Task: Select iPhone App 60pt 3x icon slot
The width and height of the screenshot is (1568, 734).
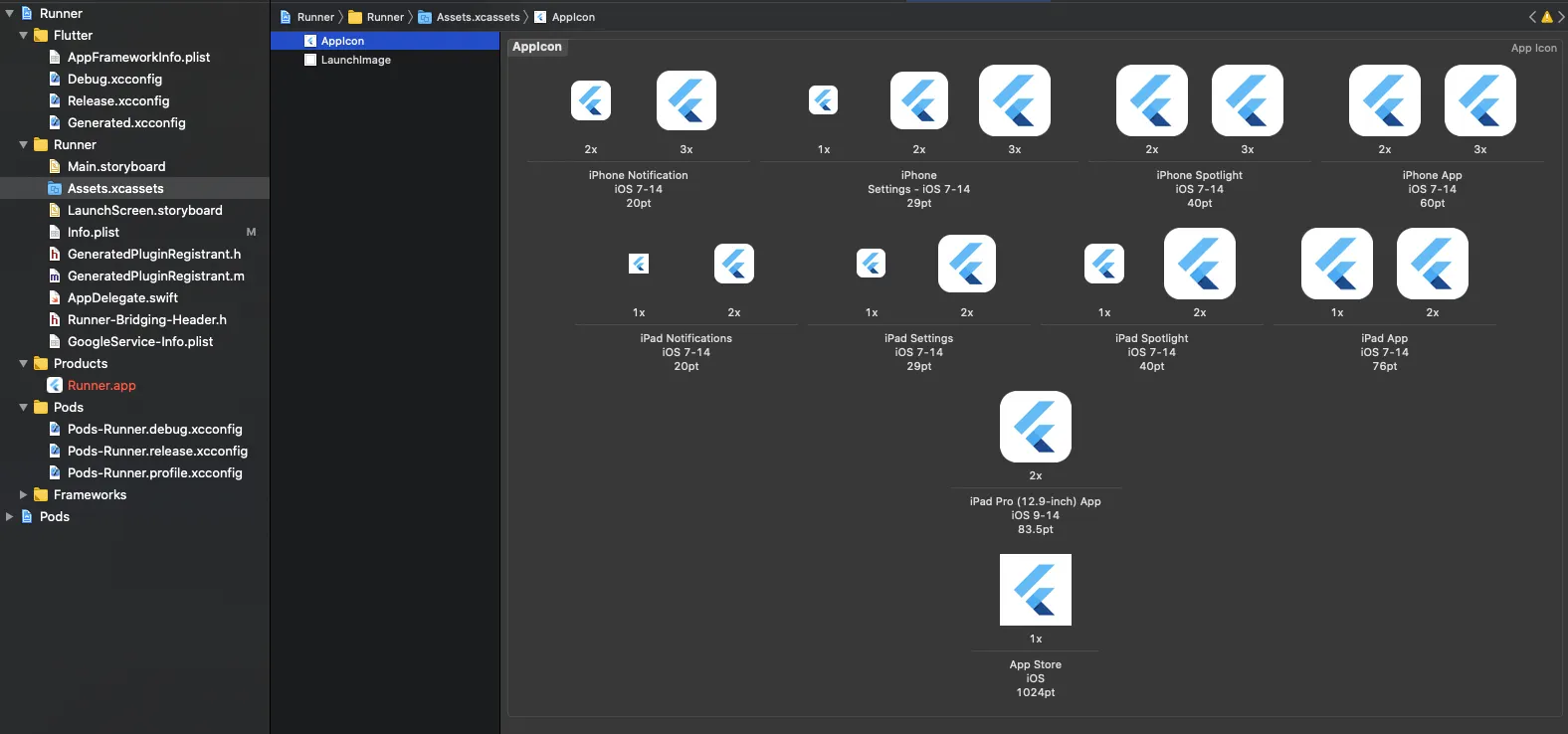Action: 1480,100
